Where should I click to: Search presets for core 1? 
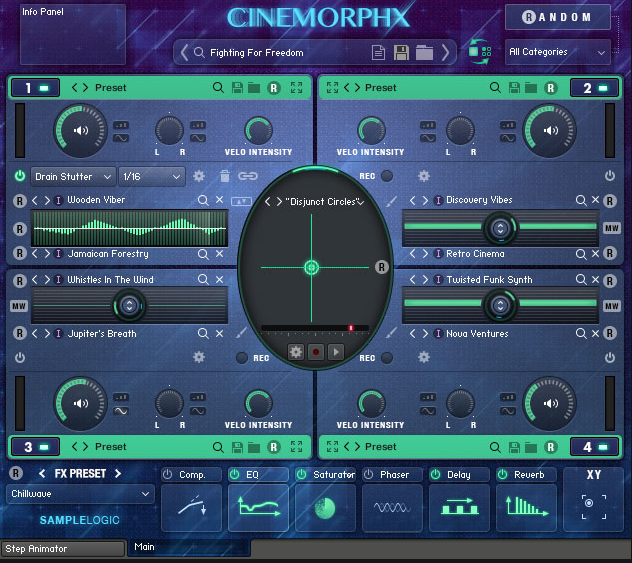218,87
